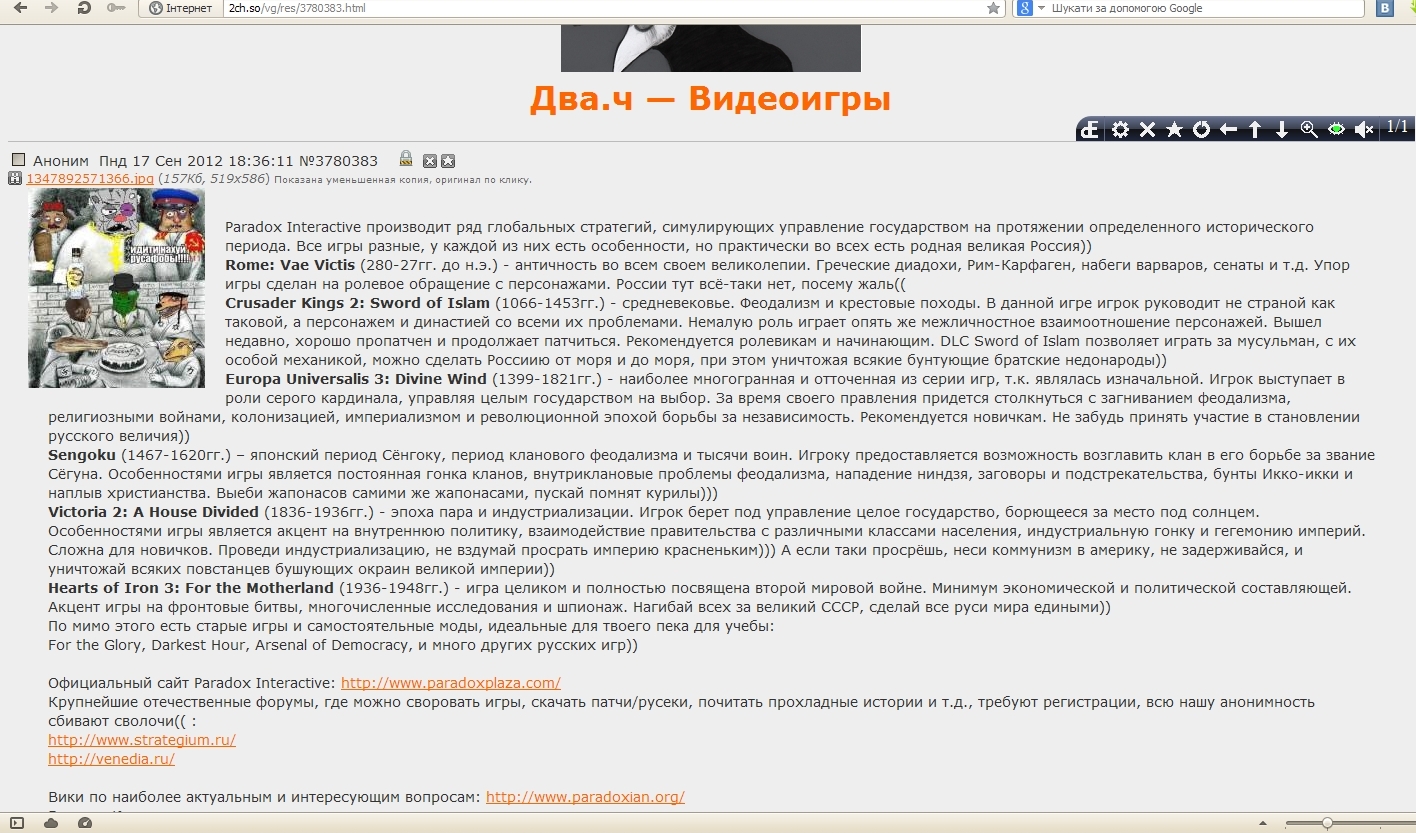This screenshot has width=1416, height=833.
Task: Open image link 1347892571366.jpg
Action: point(90,179)
